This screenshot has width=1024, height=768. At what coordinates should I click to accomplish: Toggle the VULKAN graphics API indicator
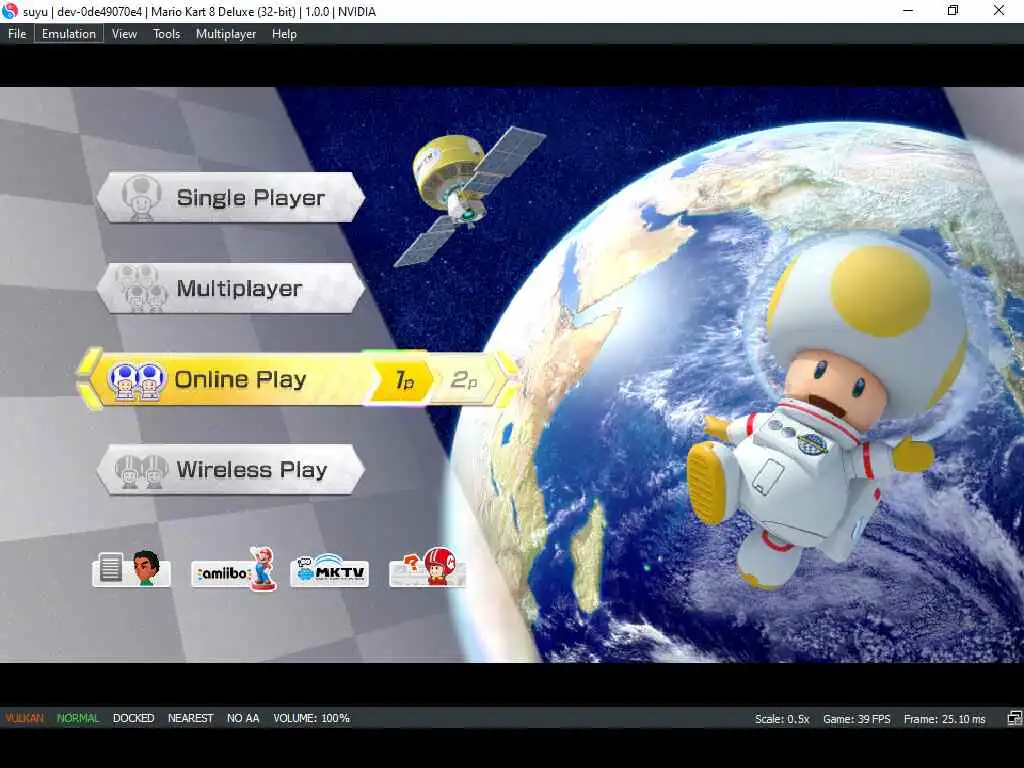pos(25,718)
